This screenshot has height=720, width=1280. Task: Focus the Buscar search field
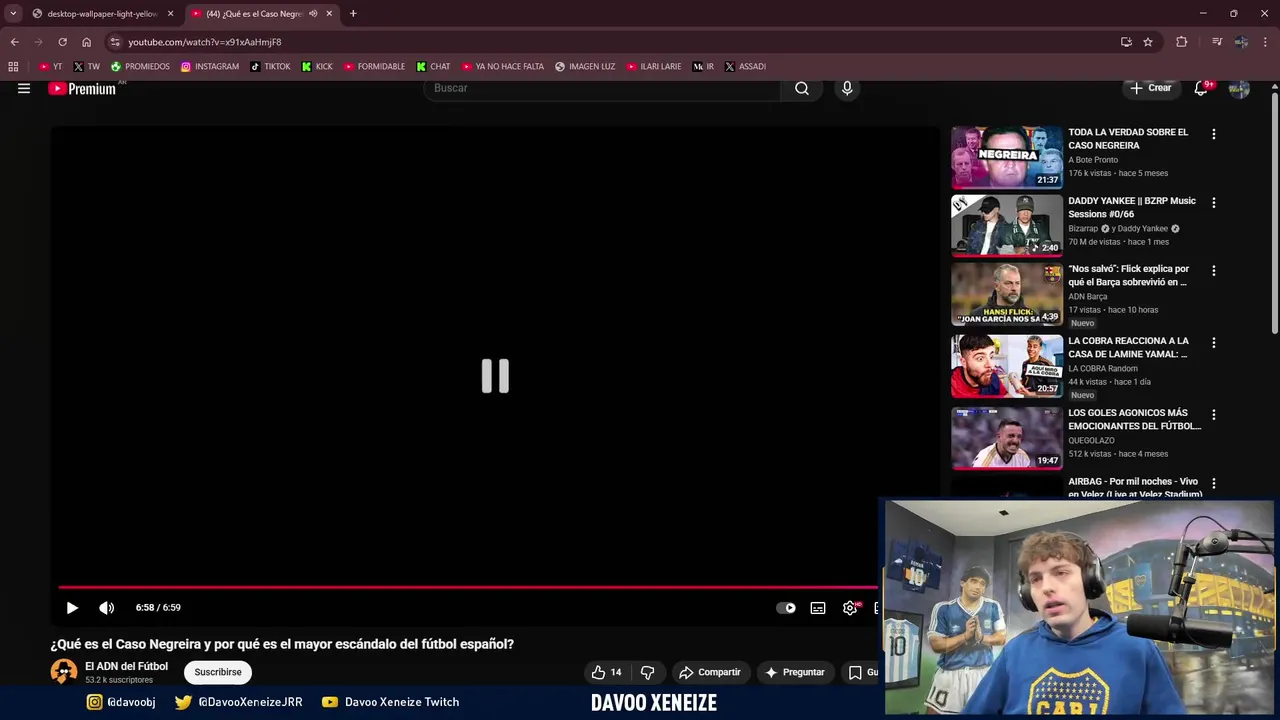pyautogui.click(x=603, y=88)
